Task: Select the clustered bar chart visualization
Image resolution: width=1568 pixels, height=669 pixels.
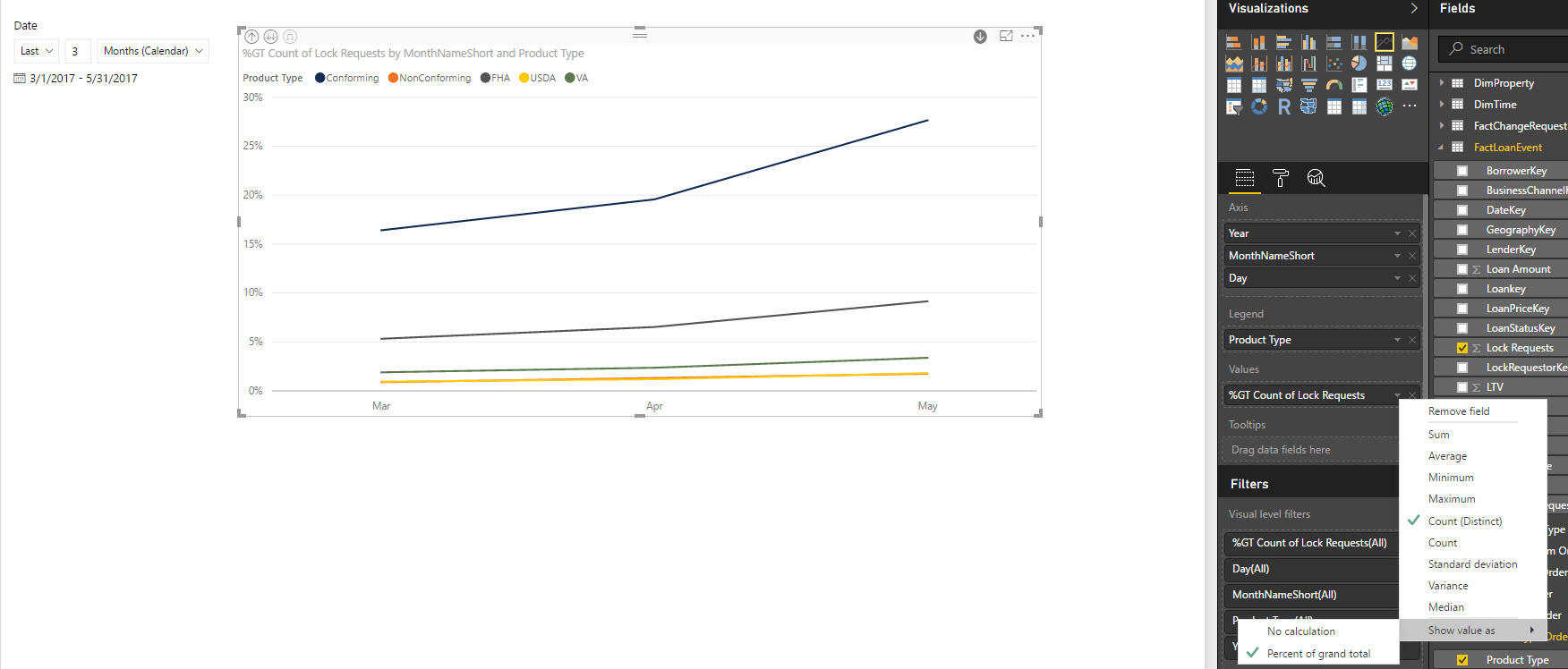Action: pyautogui.click(x=1283, y=42)
